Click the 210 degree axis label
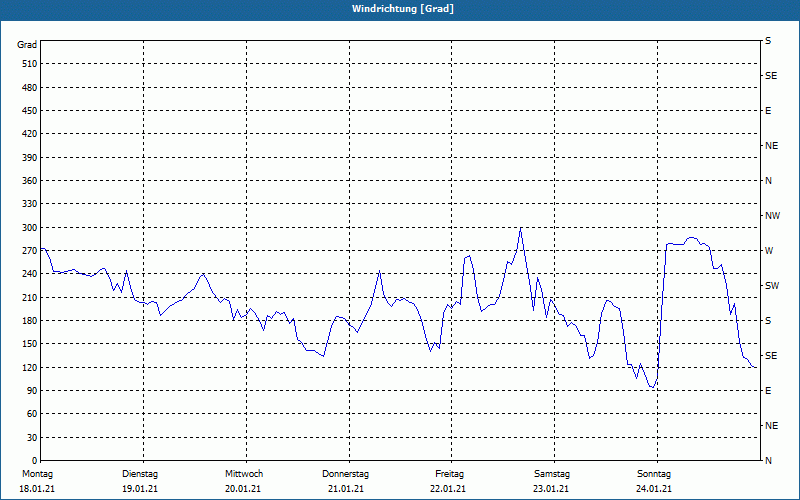Viewport: 800px width, 500px height. (x=29, y=297)
